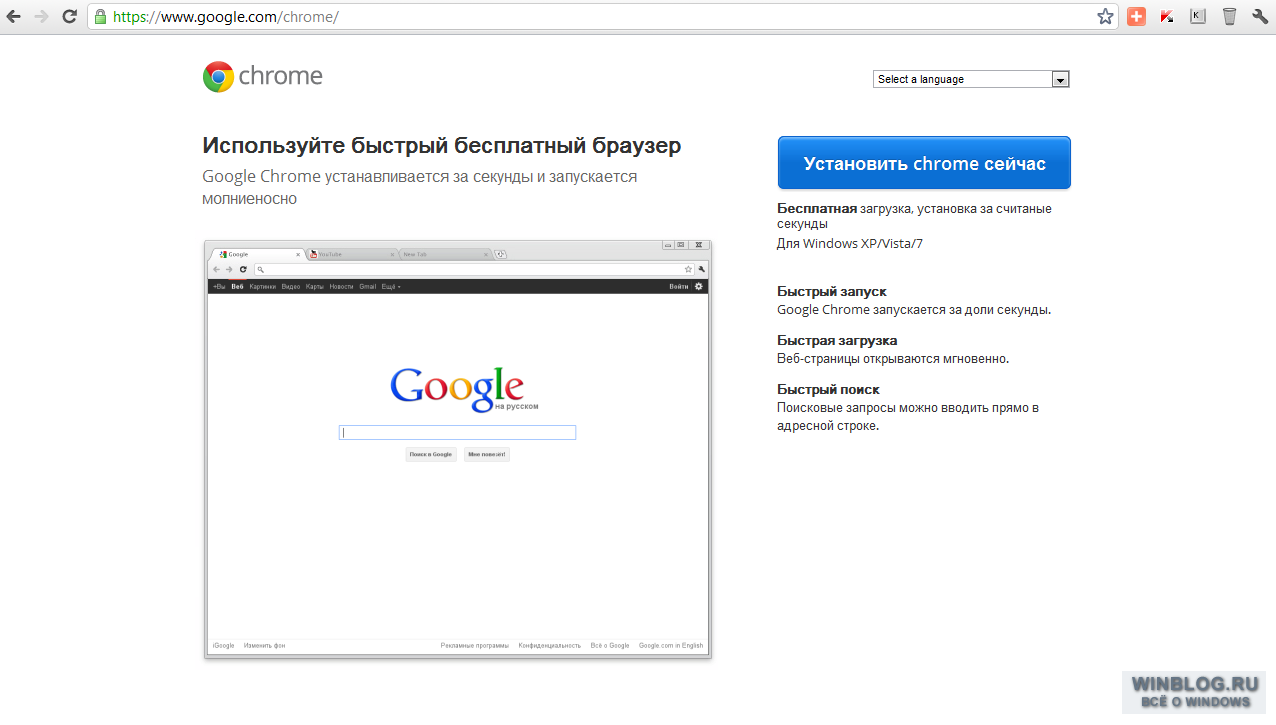1276x725 pixels.
Task: Click the "Быстрый запуск" heading
Action: coord(832,291)
